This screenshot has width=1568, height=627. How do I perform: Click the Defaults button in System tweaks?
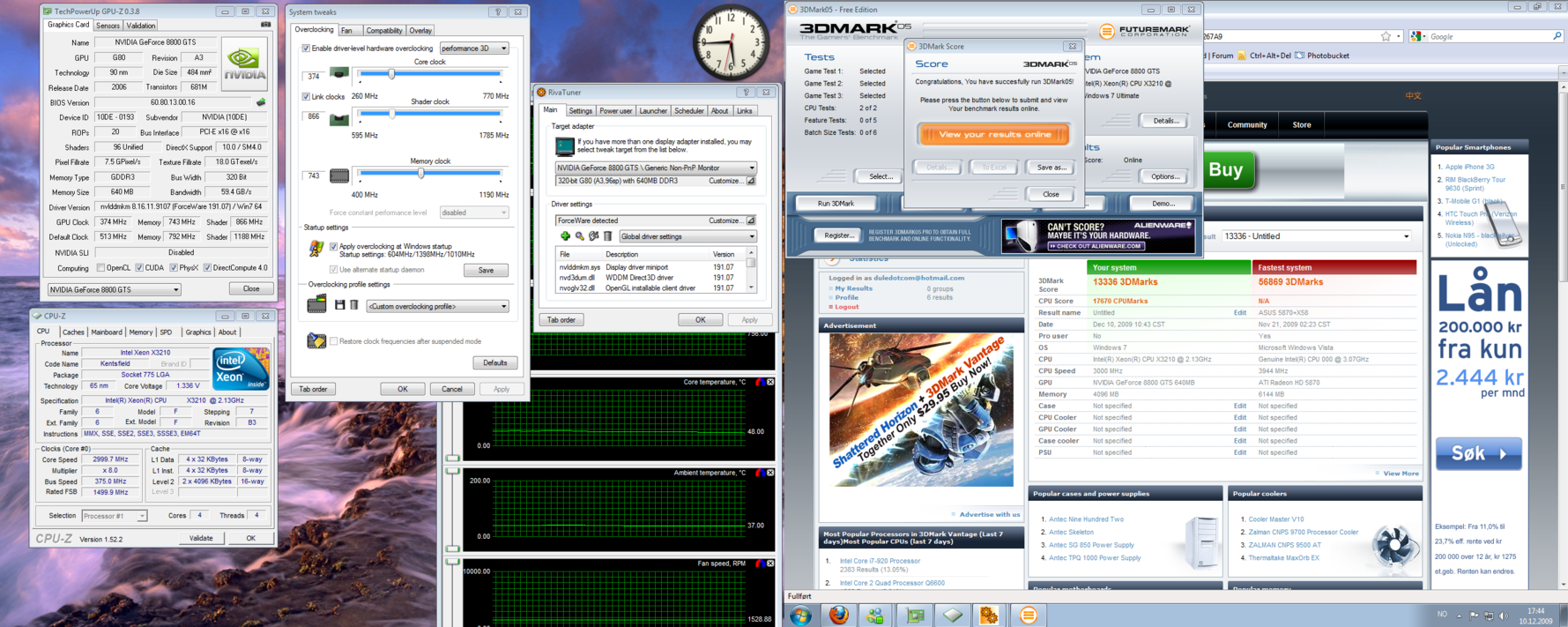click(x=495, y=362)
